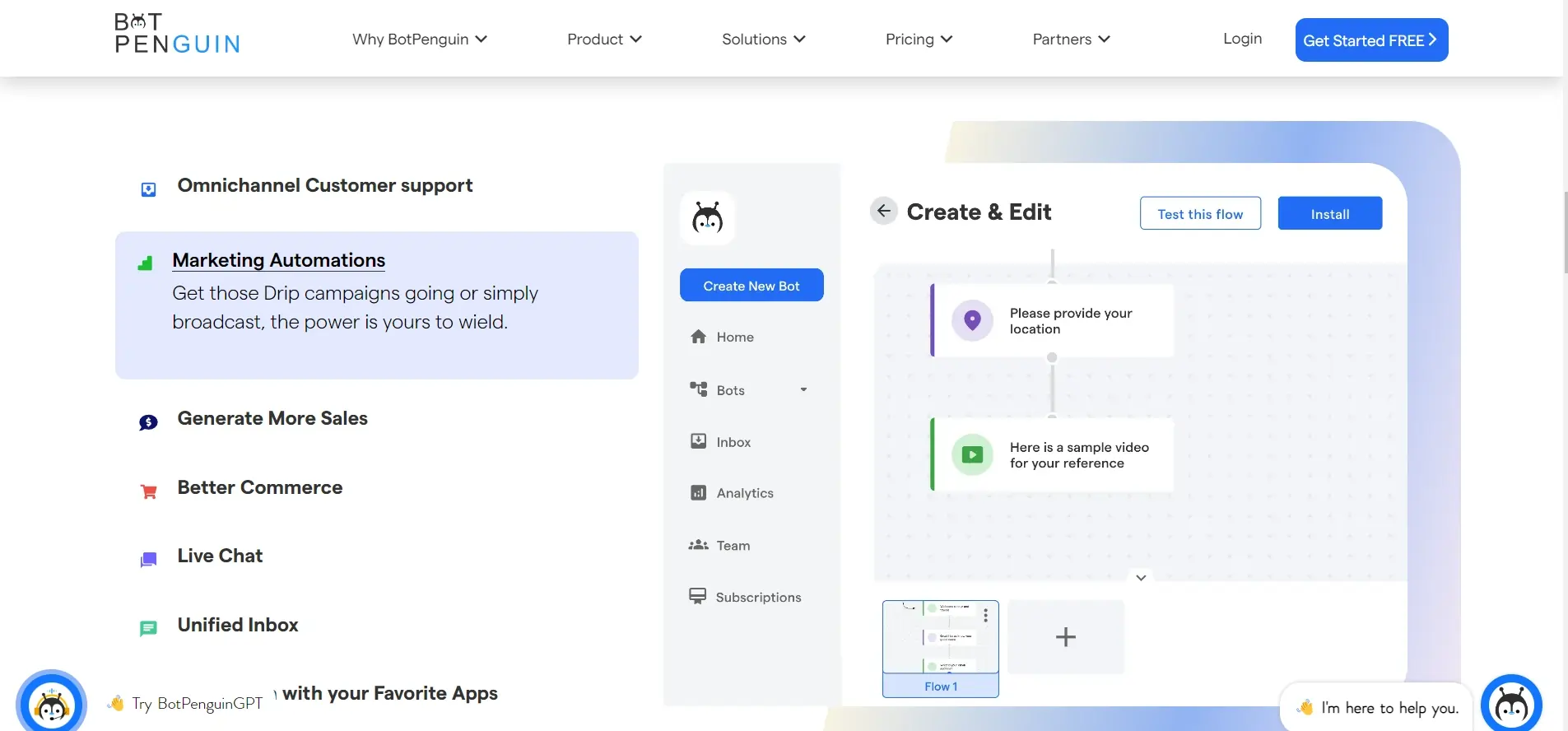Click the BotPenguin logo
Image resolution: width=1568 pixels, height=731 pixels.
coord(177,34)
